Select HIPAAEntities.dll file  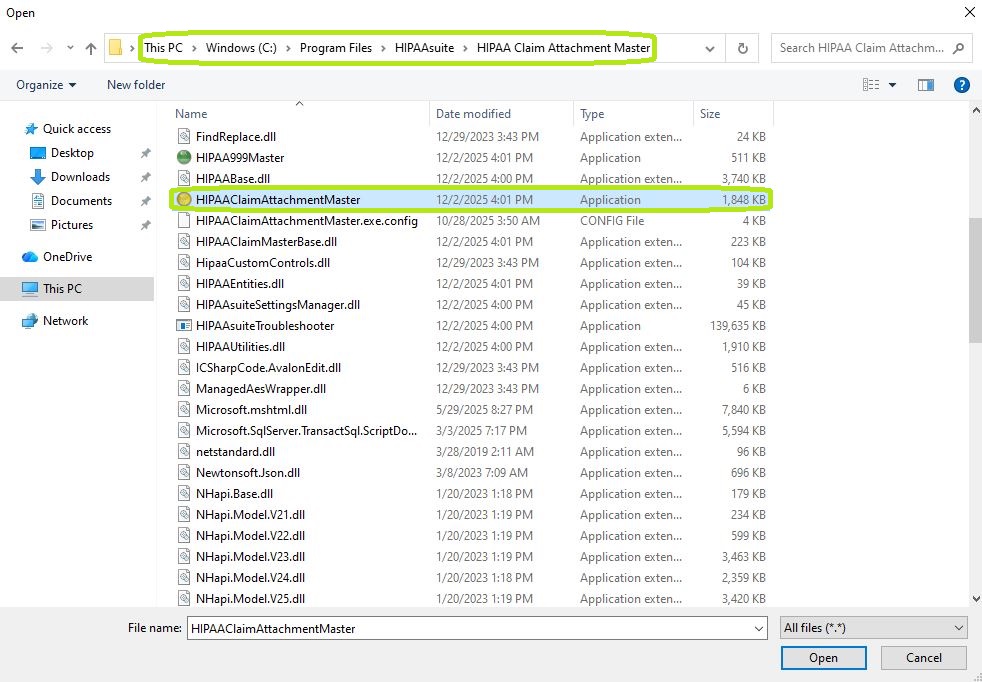[x=240, y=284]
